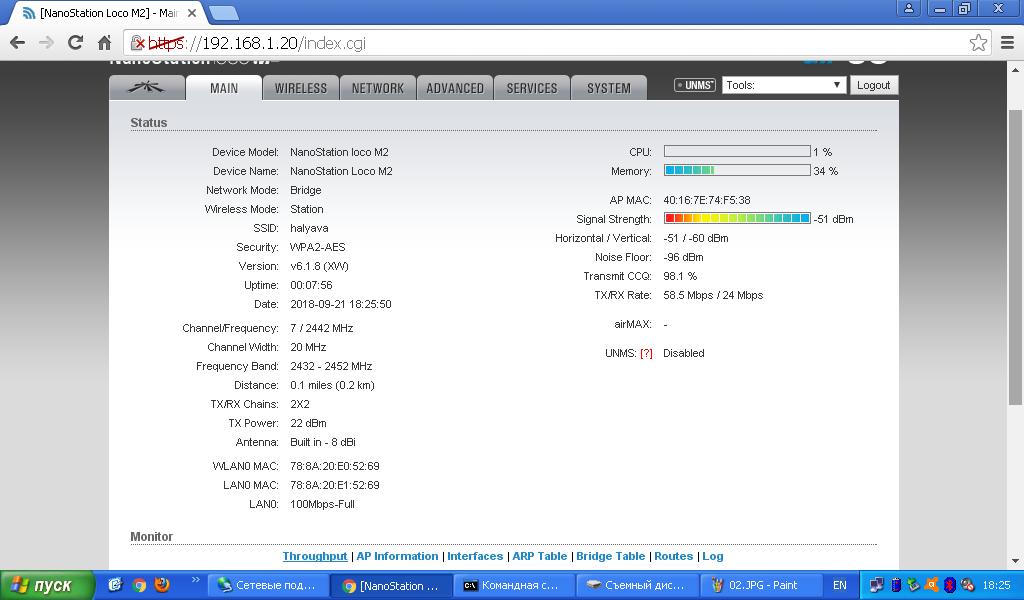The image size is (1024, 600).
Task: Switch to '02.JPG - Paint' taskbar window
Action: (759, 585)
